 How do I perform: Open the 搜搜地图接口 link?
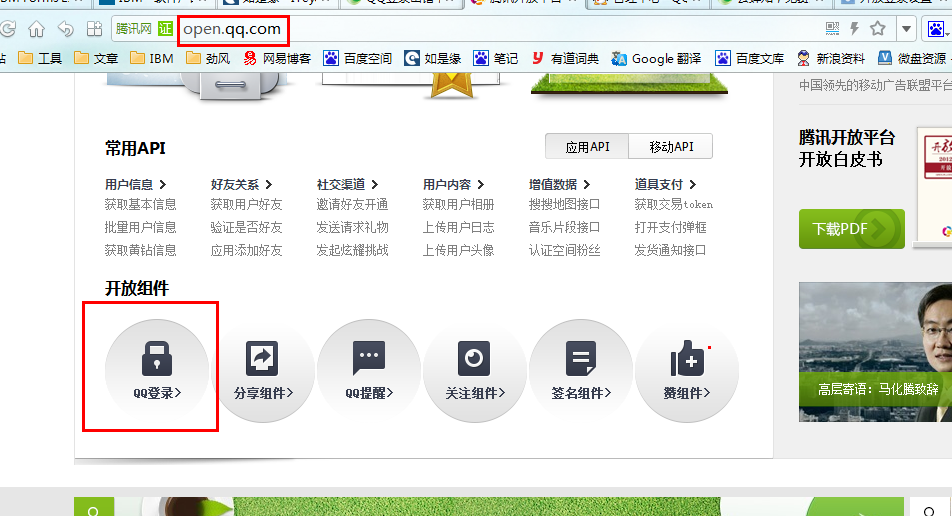(x=564, y=205)
